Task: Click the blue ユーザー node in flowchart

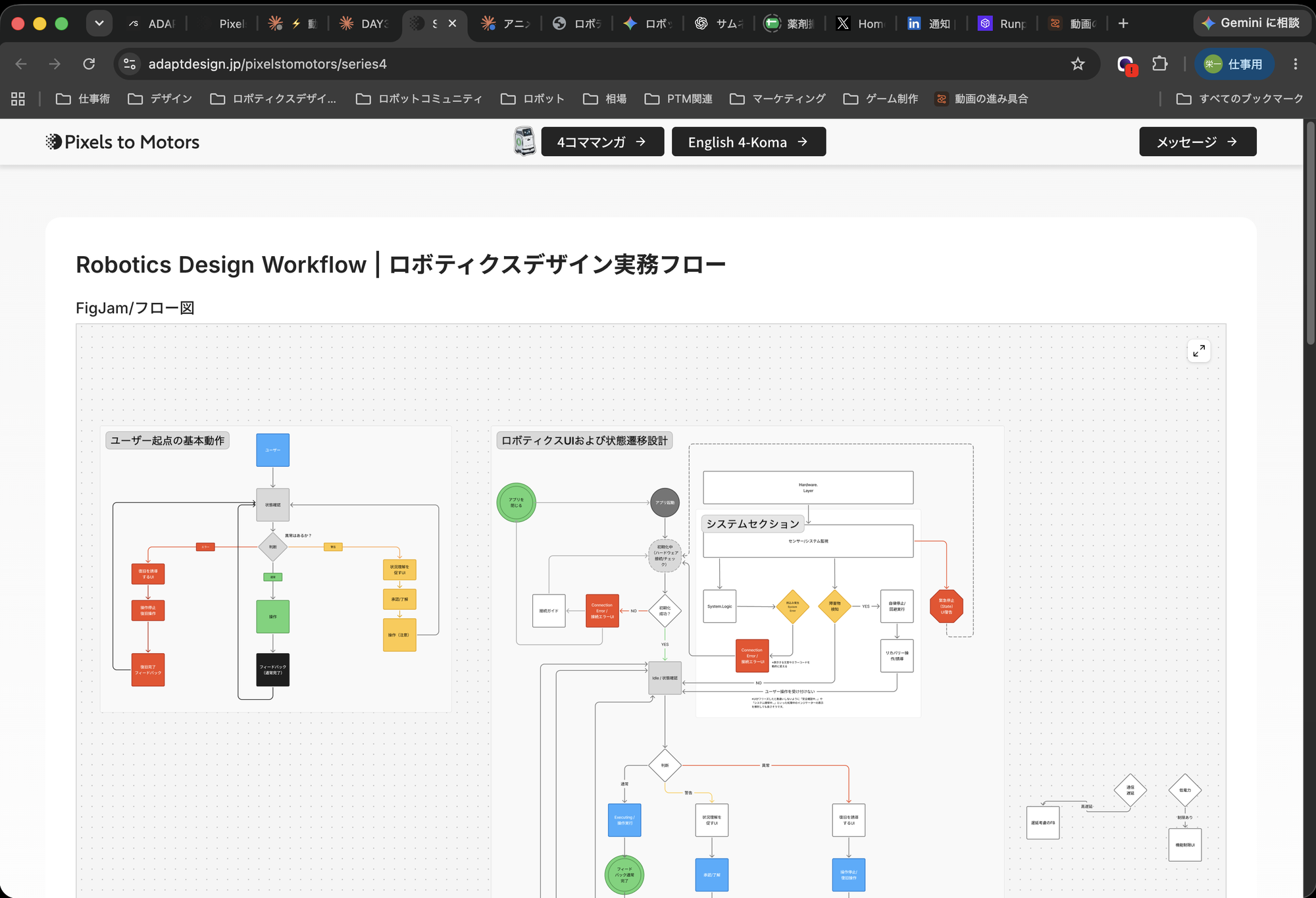Action: [x=272, y=450]
